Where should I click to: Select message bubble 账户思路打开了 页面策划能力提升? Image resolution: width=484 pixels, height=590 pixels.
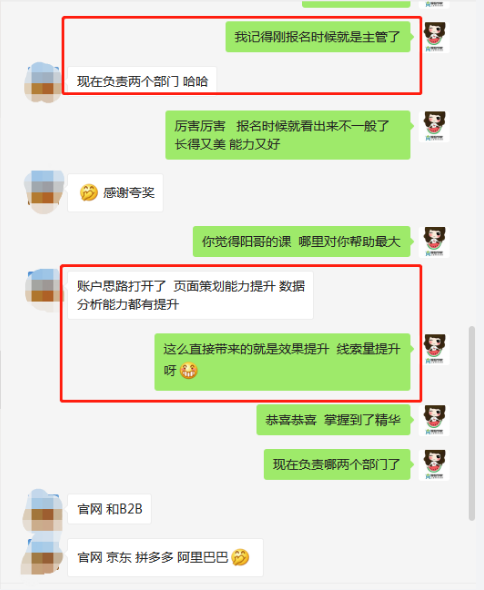pyautogui.click(x=190, y=295)
